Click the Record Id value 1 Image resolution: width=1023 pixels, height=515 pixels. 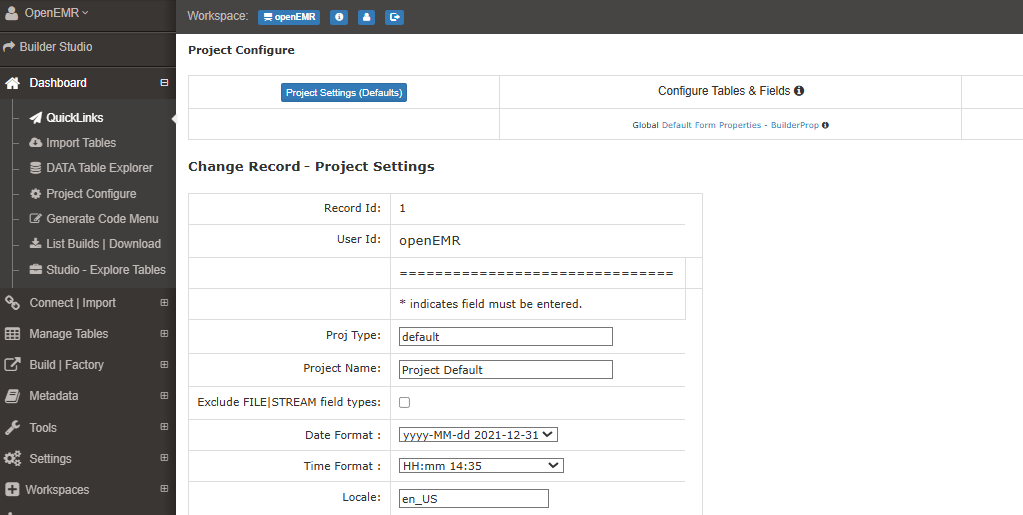tap(403, 208)
